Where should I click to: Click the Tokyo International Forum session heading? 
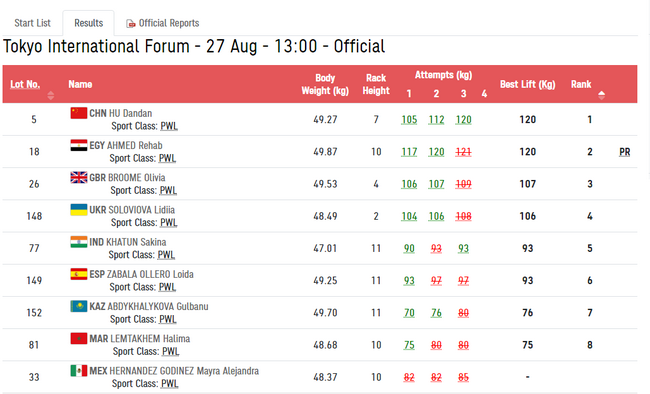coord(194,46)
